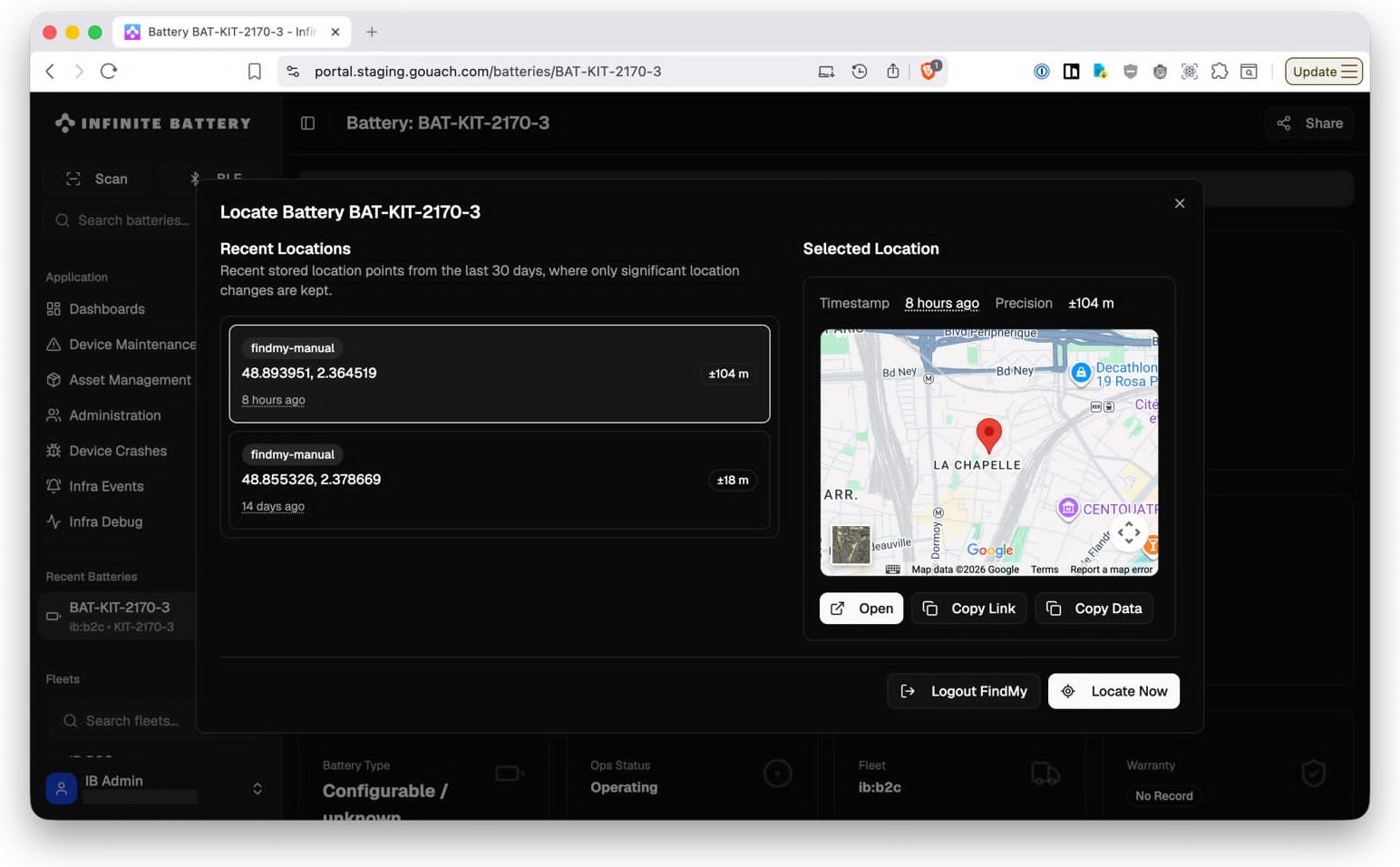Go back in browser history
This screenshot has height=867, width=1400.
[50, 72]
